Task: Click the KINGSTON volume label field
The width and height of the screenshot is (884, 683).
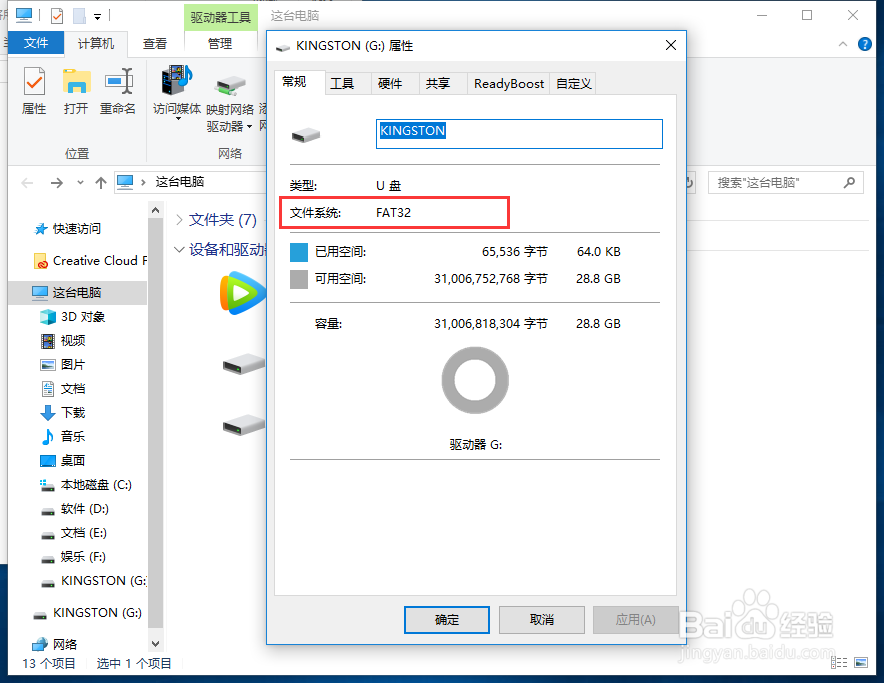Action: click(x=519, y=134)
